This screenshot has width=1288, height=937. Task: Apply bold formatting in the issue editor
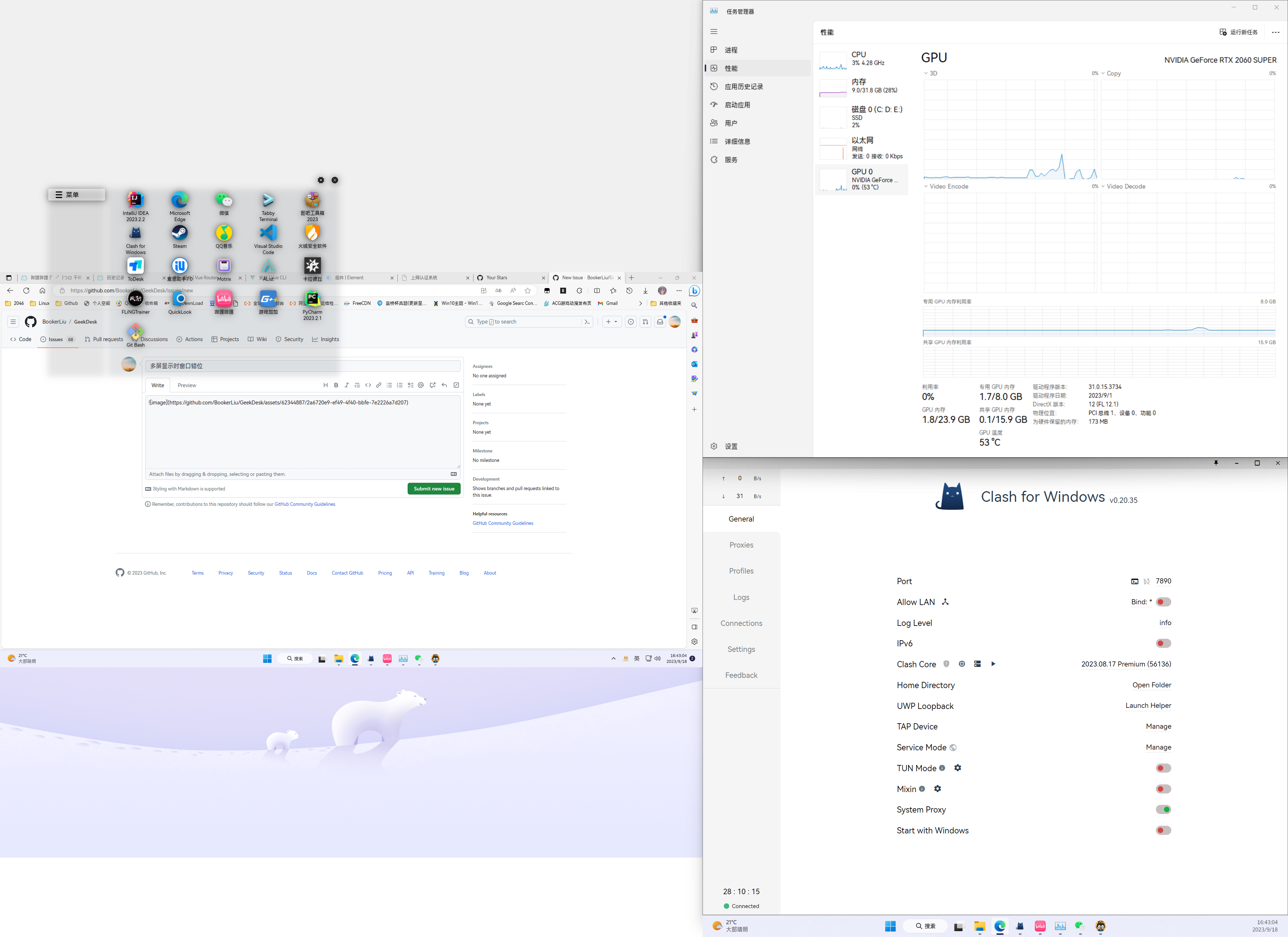pos(336,385)
